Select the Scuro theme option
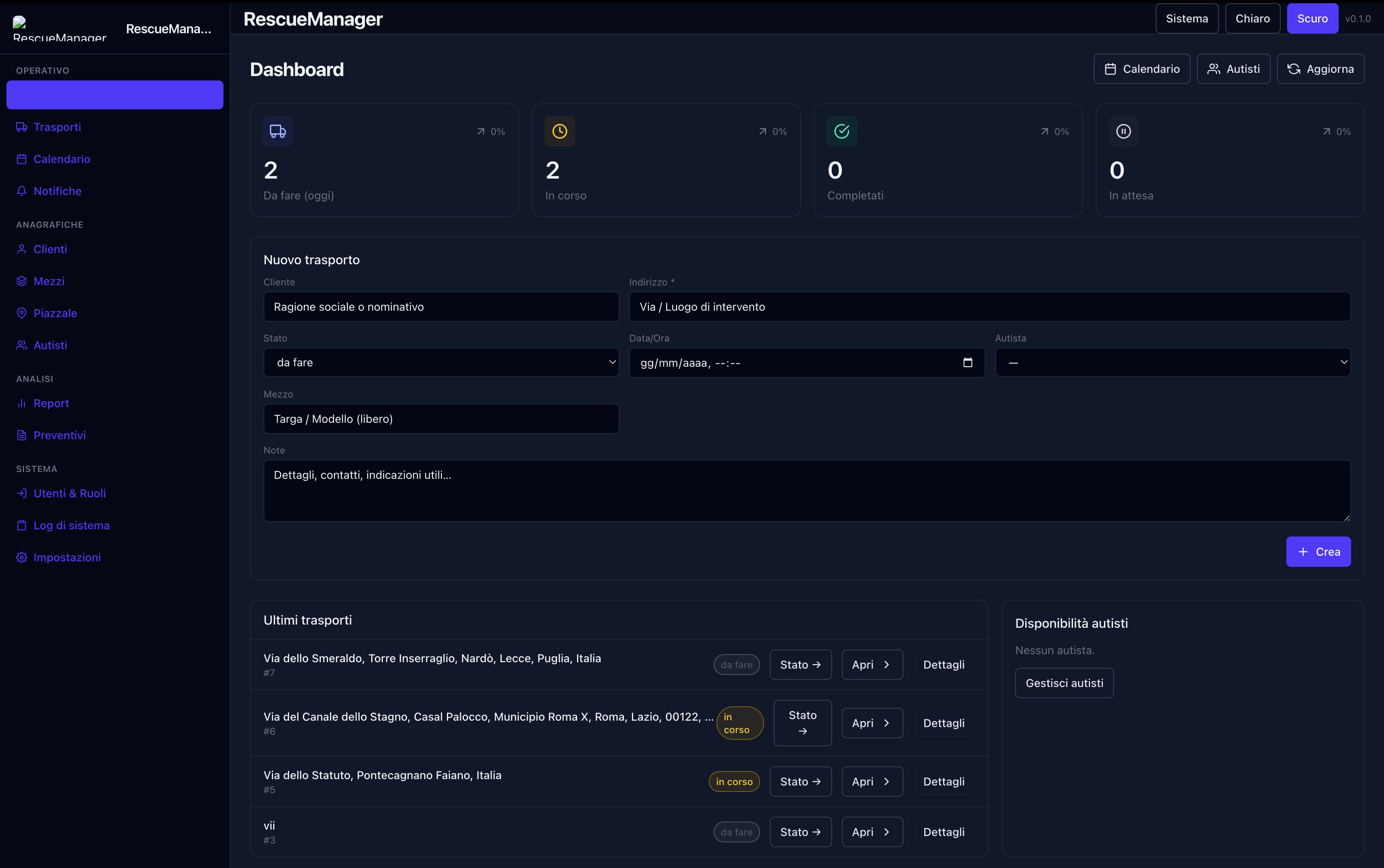This screenshot has width=1384, height=868. [x=1312, y=18]
